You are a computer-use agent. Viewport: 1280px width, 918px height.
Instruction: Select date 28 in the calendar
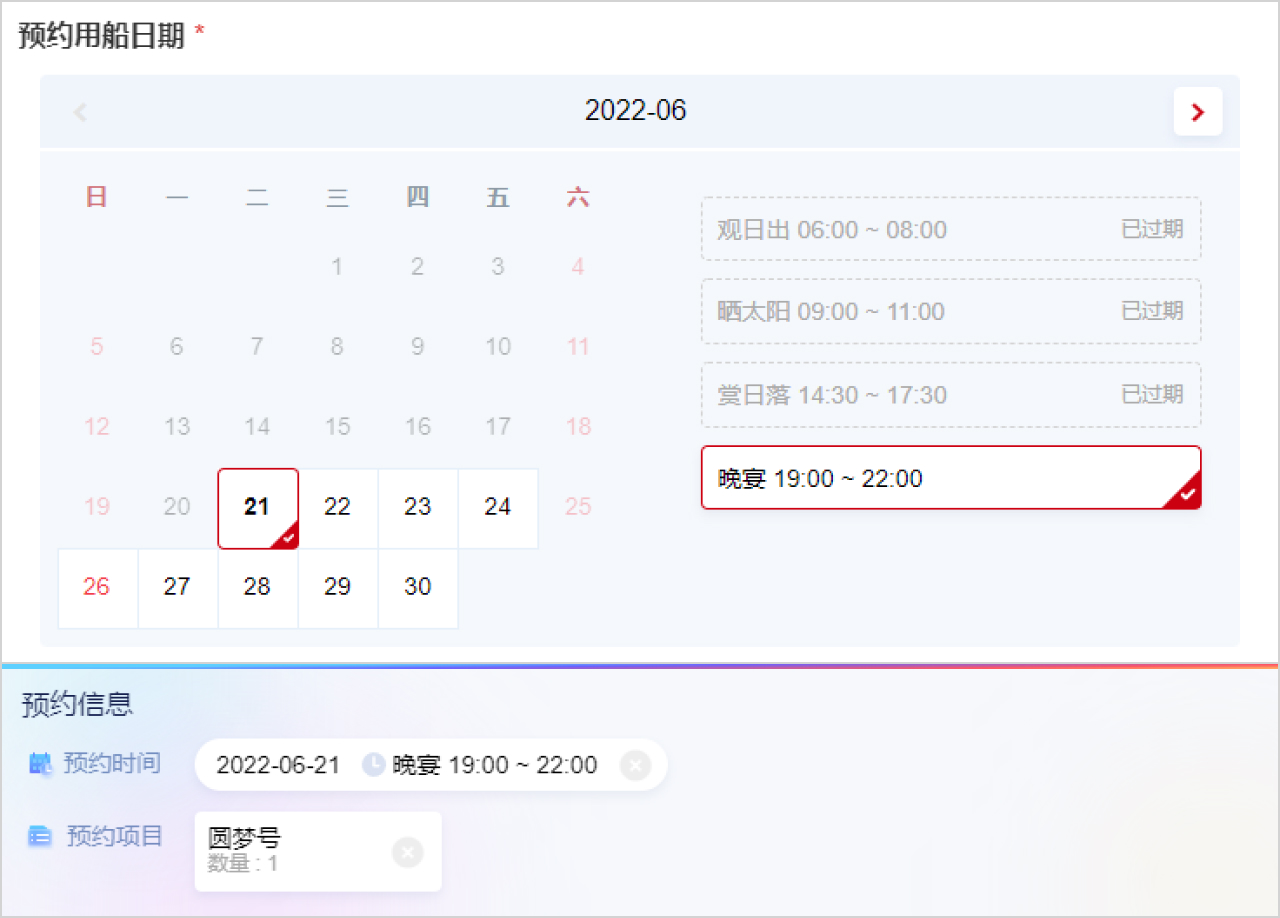pyautogui.click(x=257, y=588)
